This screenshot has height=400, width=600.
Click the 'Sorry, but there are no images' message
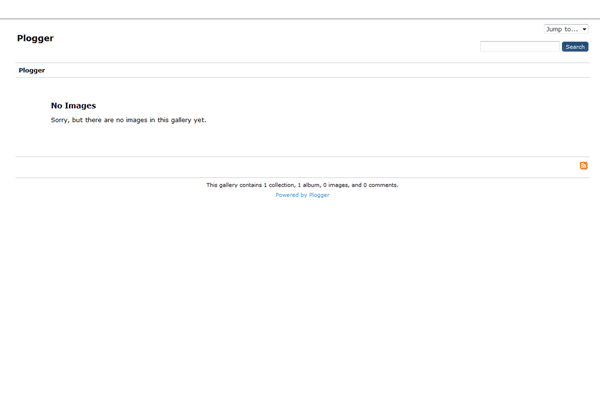(128, 120)
